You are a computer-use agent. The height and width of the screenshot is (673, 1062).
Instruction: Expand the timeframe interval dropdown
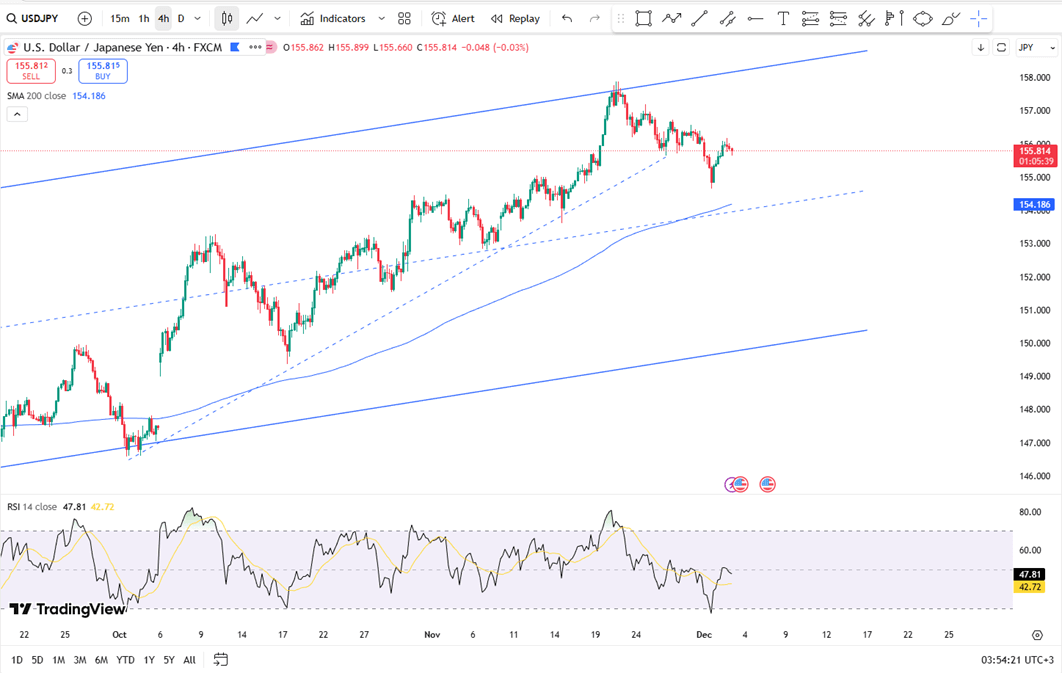(198, 18)
